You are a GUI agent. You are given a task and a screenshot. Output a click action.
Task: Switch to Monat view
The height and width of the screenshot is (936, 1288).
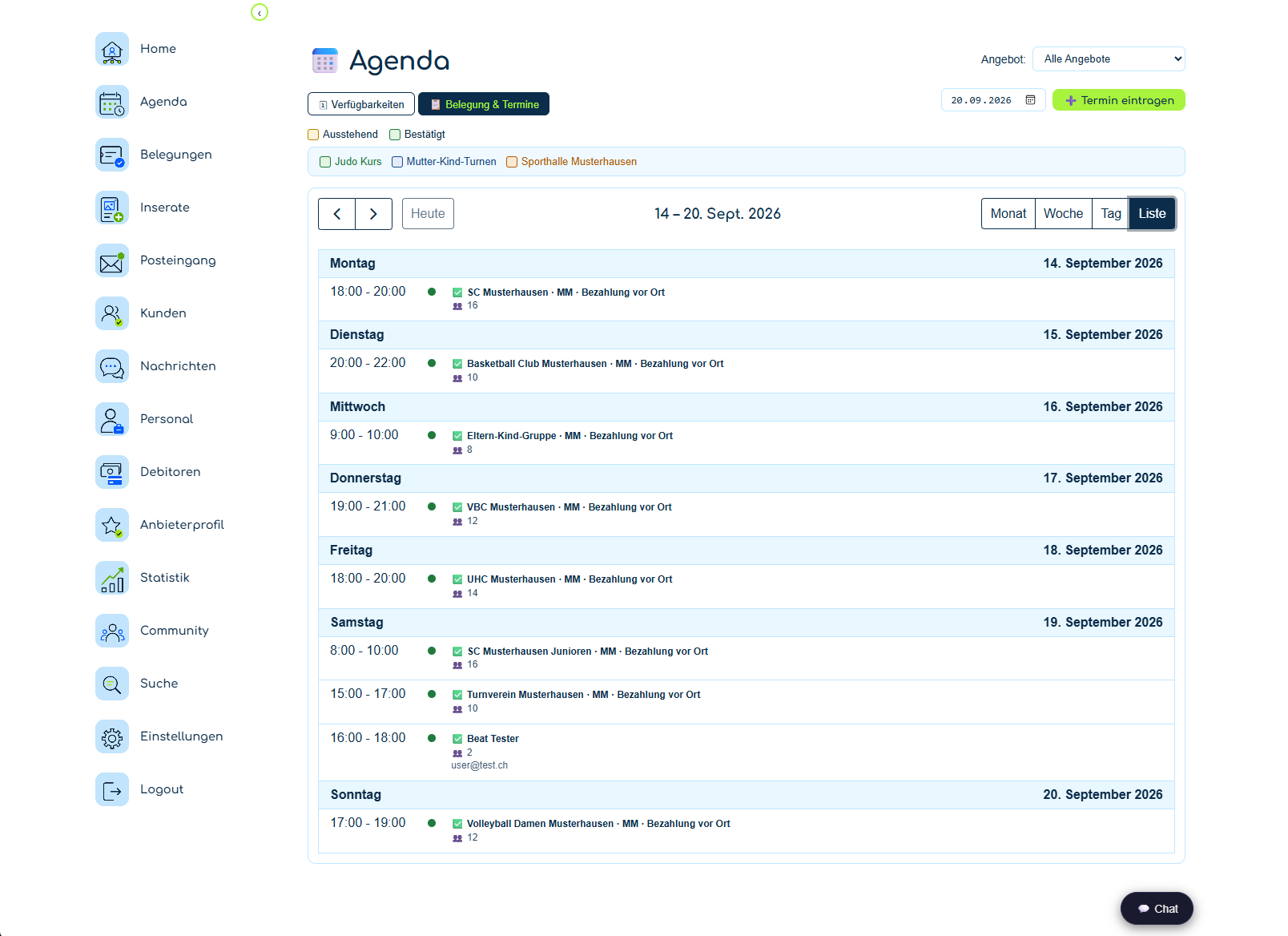[1008, 214]
